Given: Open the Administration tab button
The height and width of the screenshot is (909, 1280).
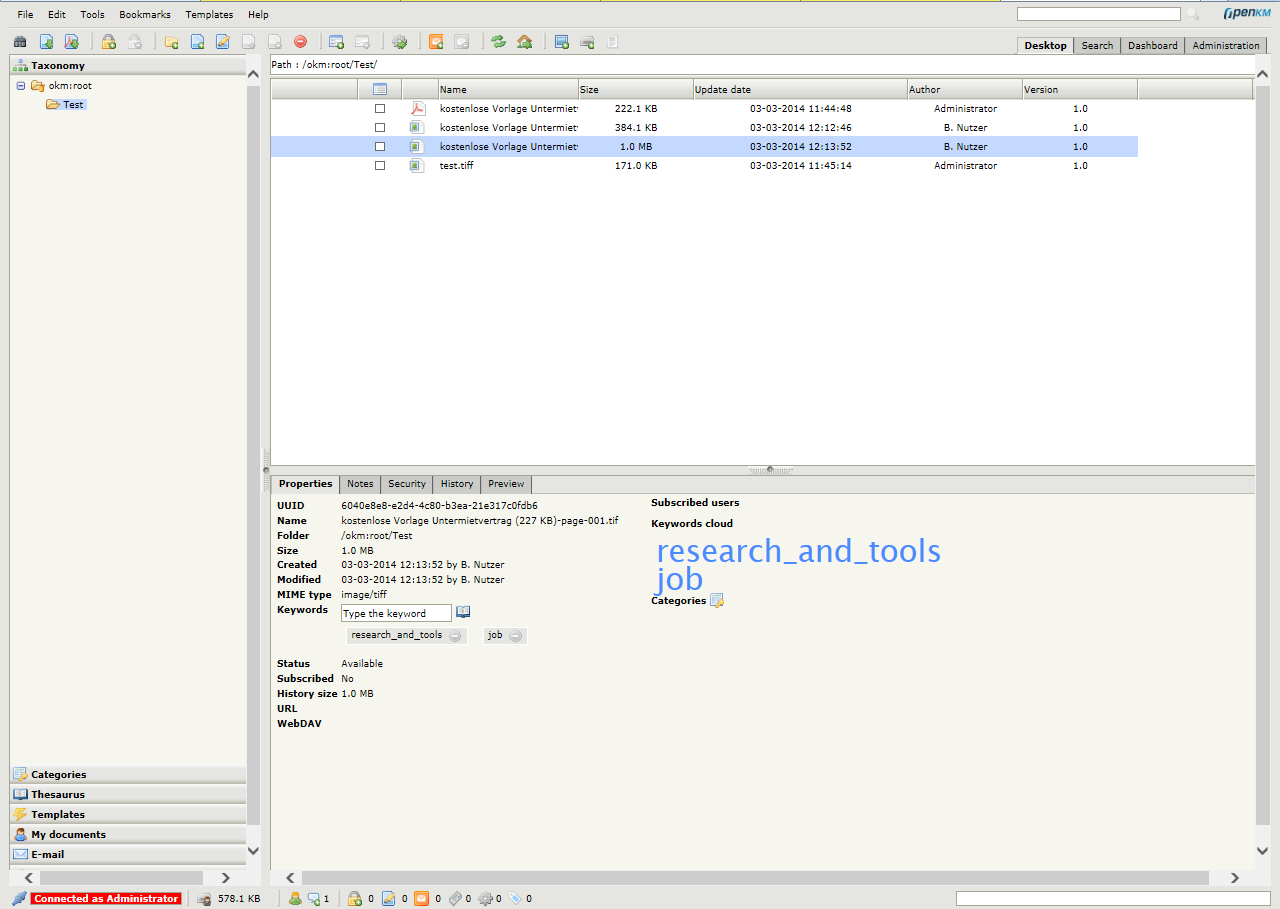Looking at the screenshot, I should [1225, 46].
